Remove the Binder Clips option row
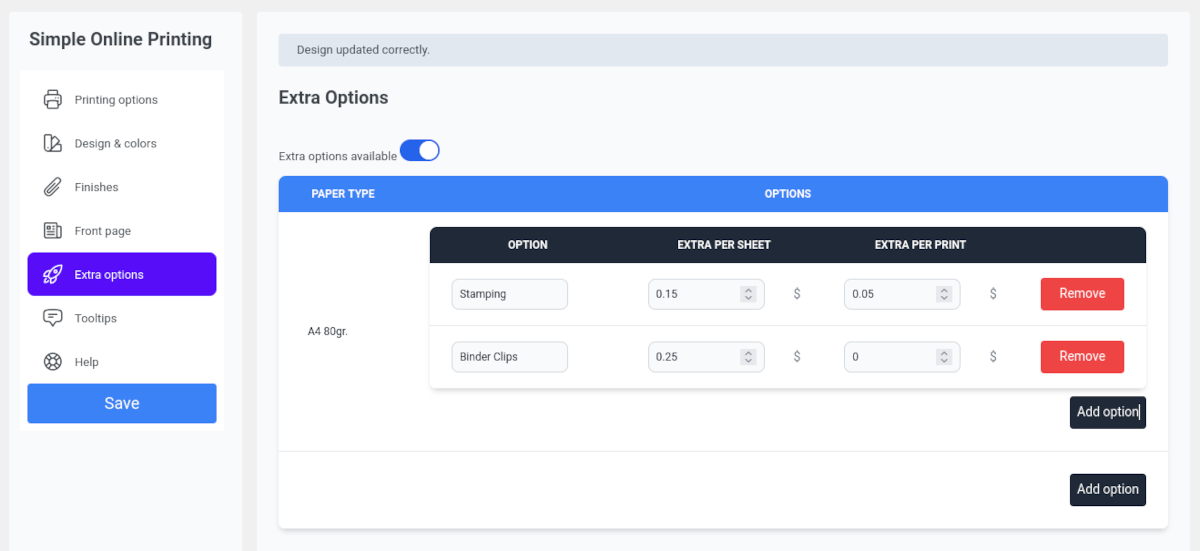Viewport: 1200px width, 551px height. 1082,357
